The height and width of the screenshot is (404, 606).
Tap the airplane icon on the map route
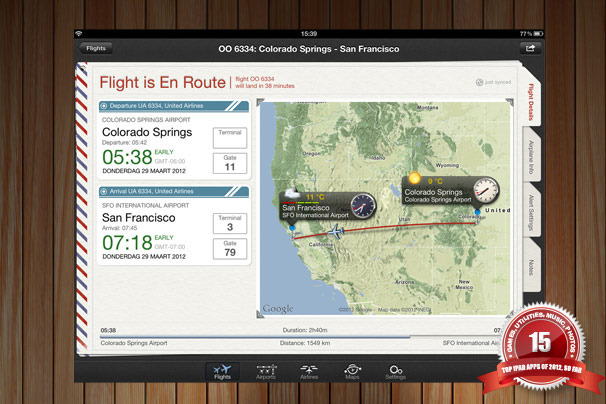335,232
